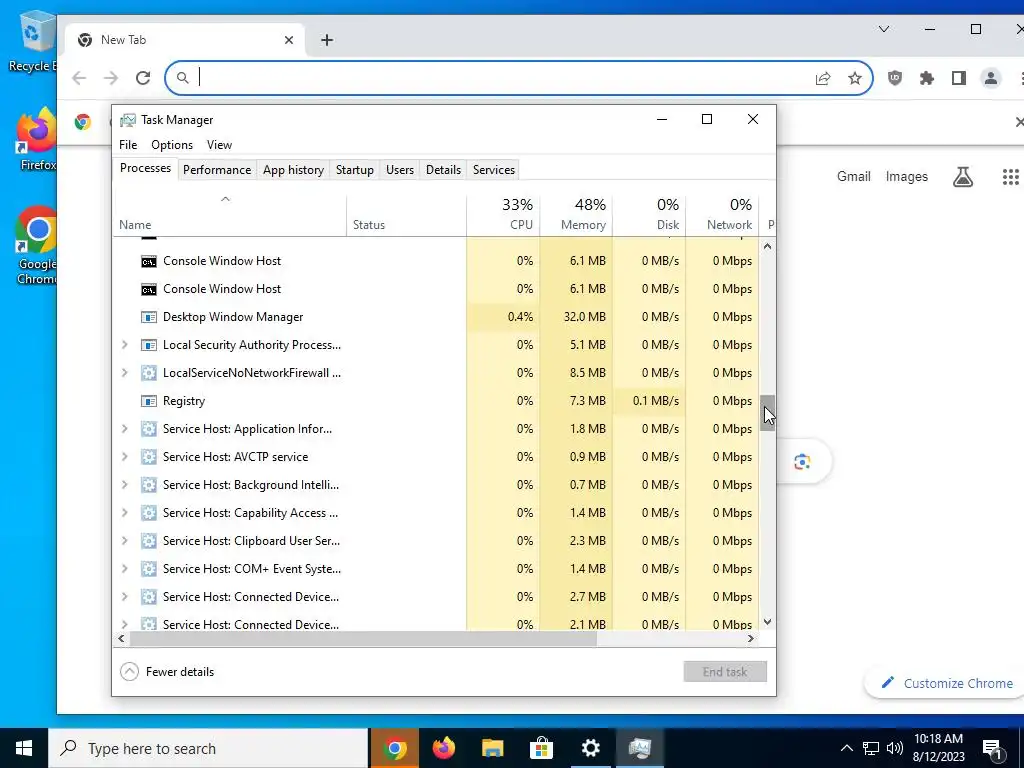Collapse view with Fewer details

pyautogui.click(x=168, y=672)
